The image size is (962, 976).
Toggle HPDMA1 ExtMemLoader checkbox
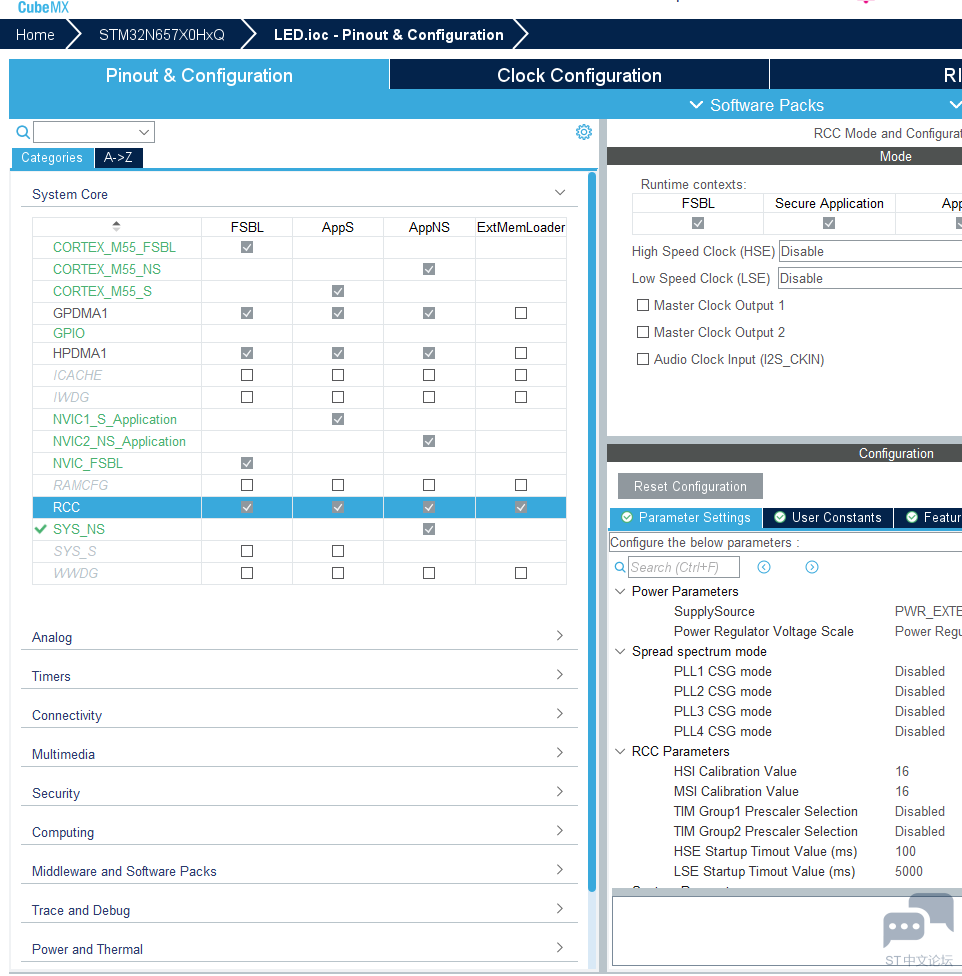pyautogui.click(x=521, y=353)
